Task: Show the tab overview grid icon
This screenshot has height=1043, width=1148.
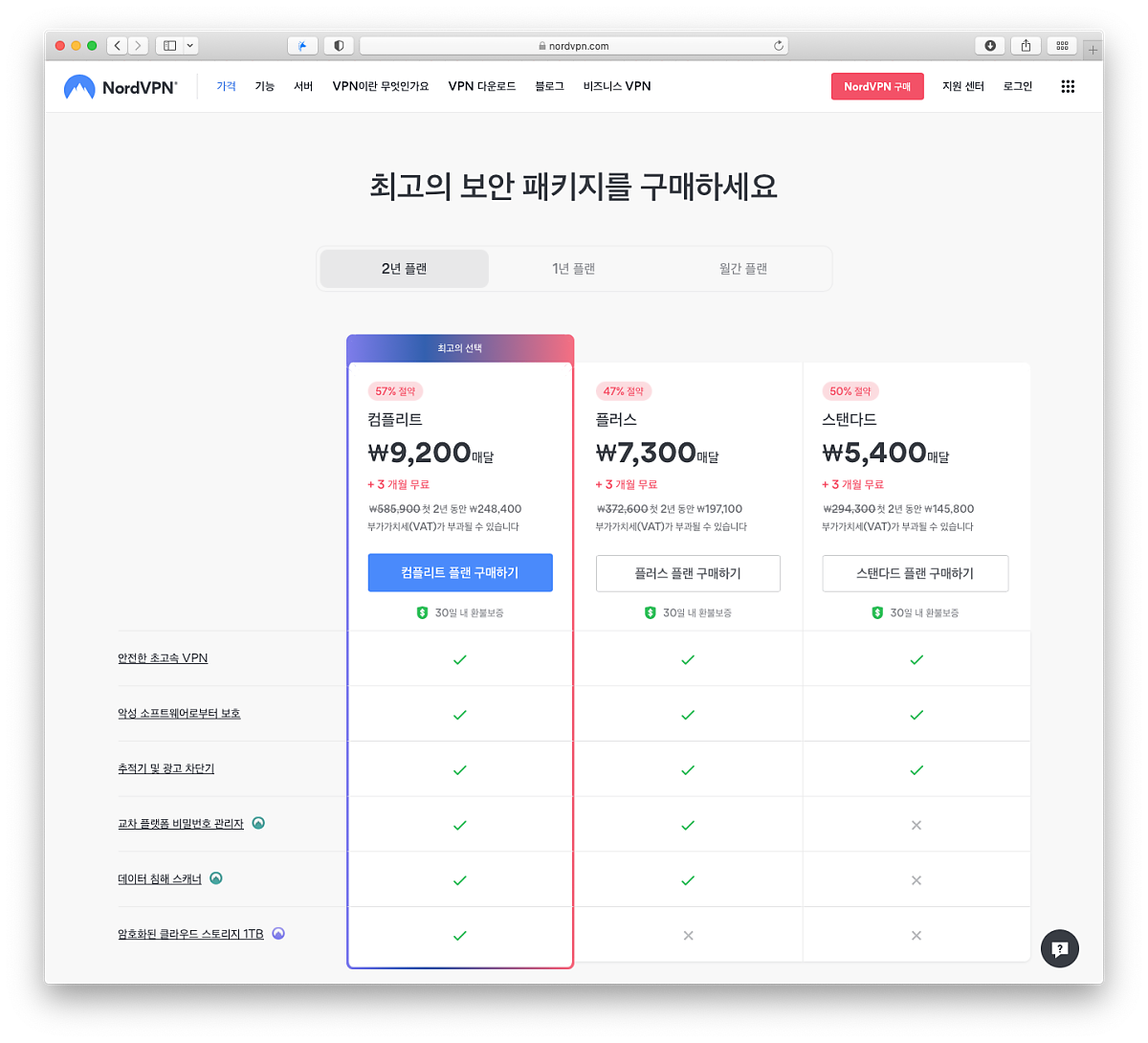Action: coord(1062,45)
